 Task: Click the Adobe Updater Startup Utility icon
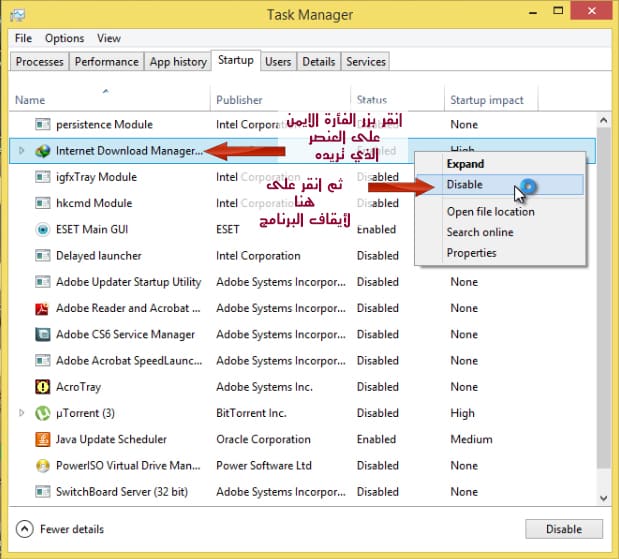coord(42,282)
